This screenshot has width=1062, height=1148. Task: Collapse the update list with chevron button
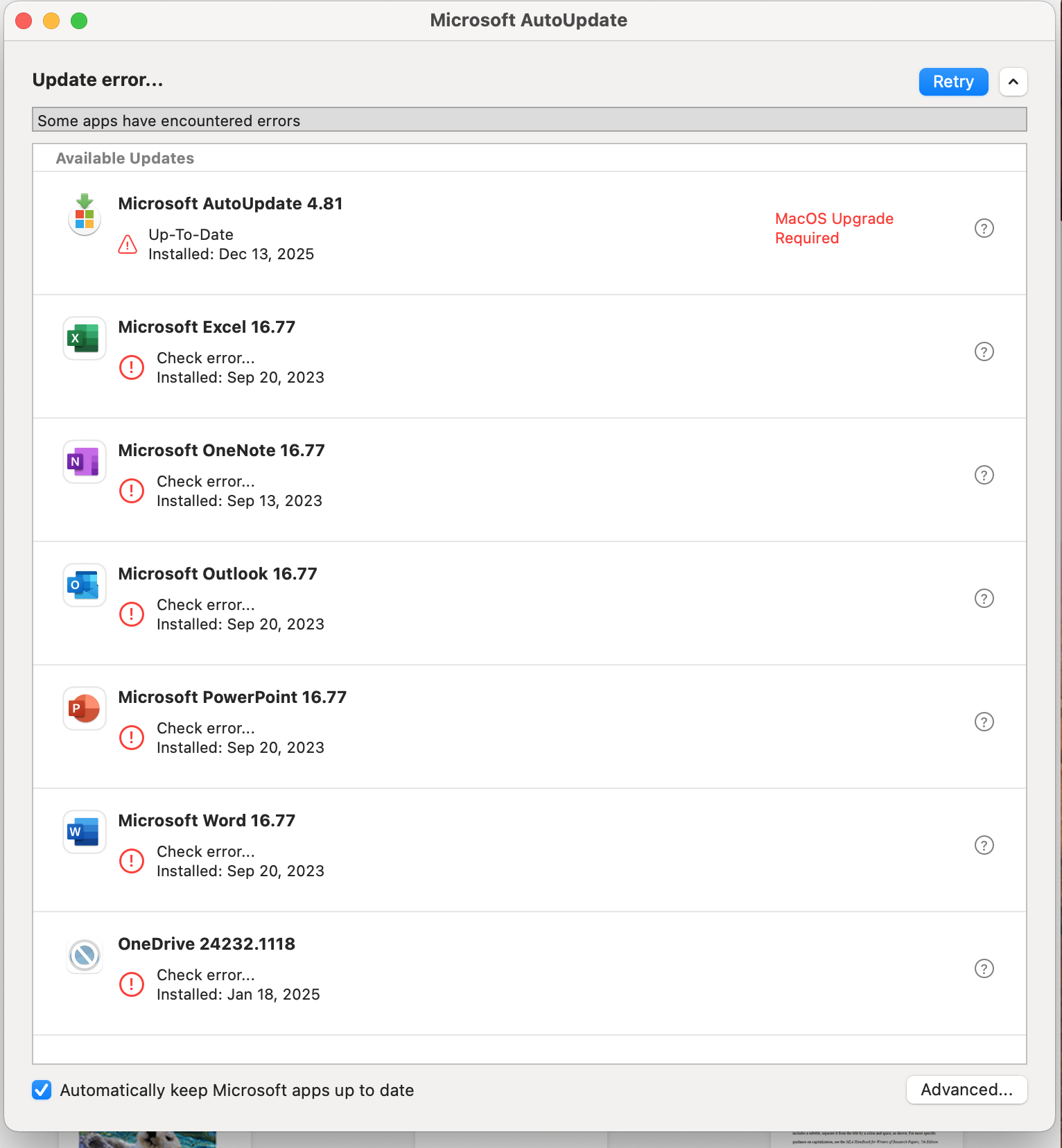point(1013,82)
